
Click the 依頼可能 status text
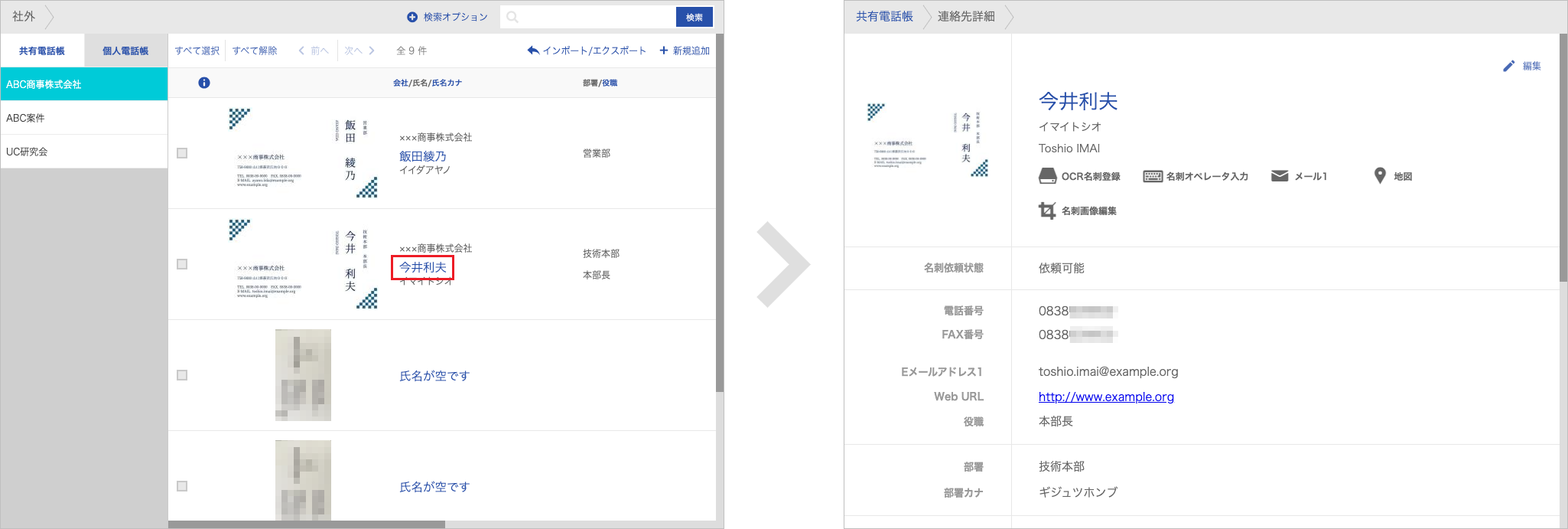click(x=1061, y=268)
